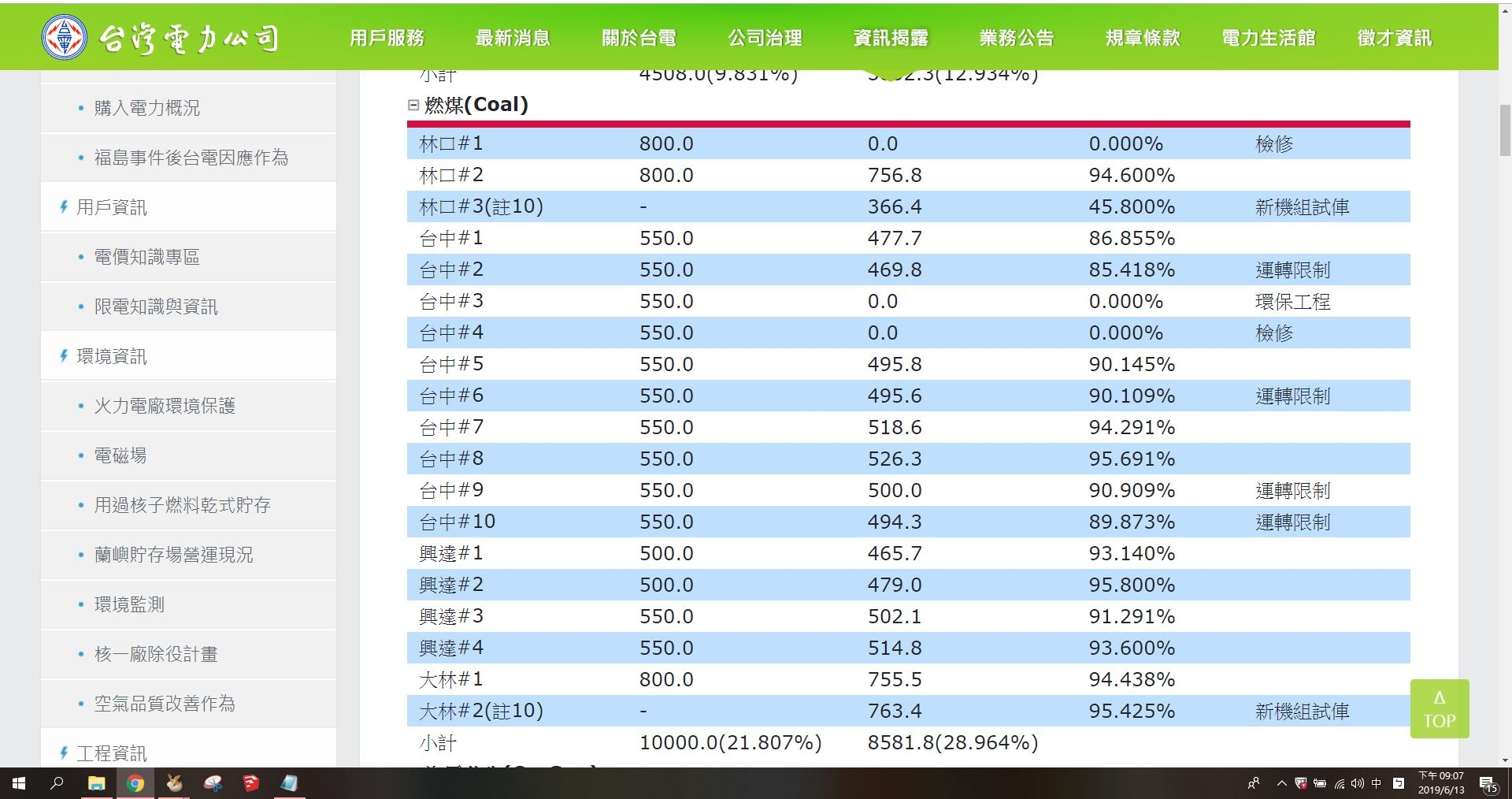Screen dimensions: 1512x799
Task: Collapse the 燃煤(Coal) section
Action: click(x=413, y=105)
